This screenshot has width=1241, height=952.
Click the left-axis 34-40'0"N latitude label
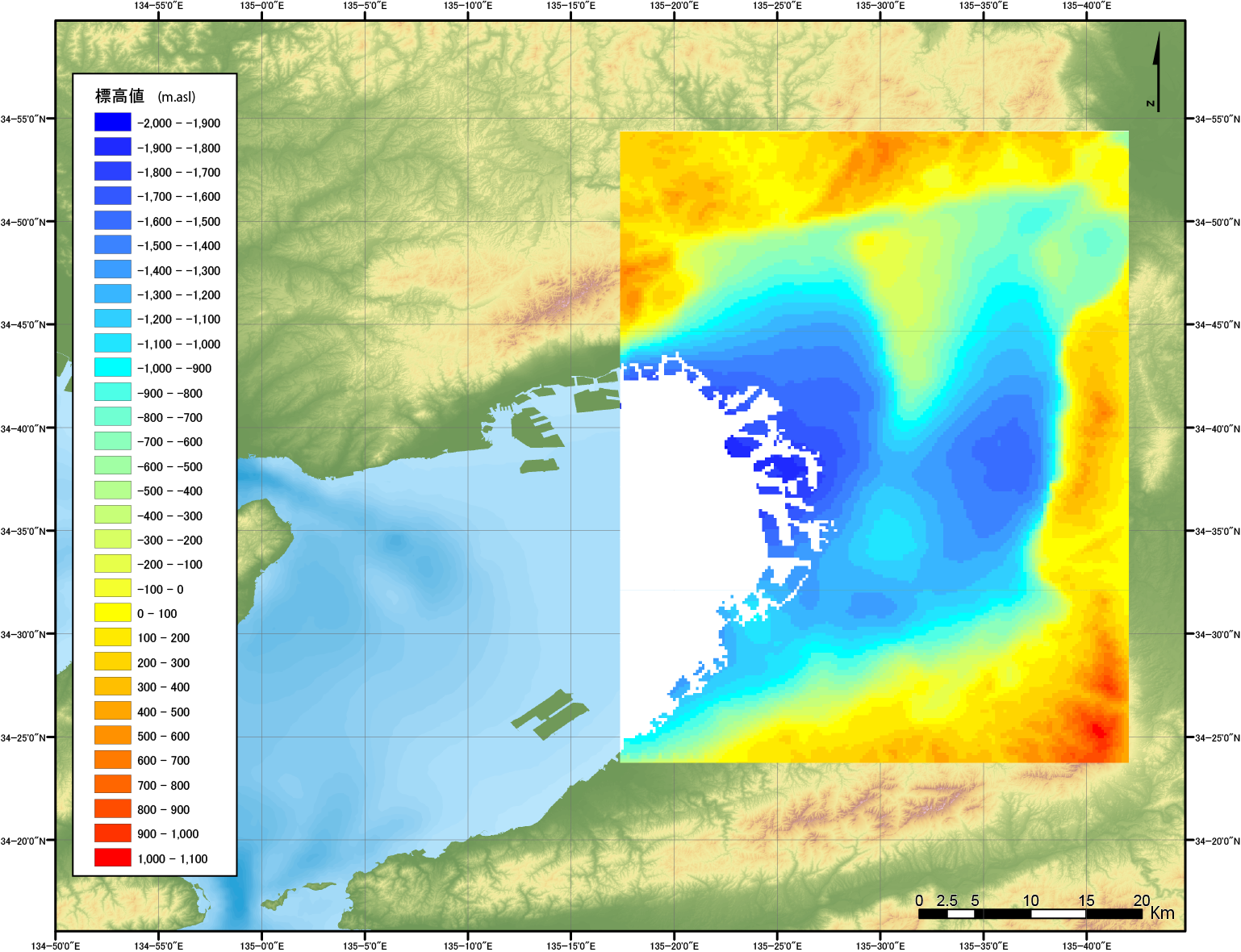pos(23,428)
